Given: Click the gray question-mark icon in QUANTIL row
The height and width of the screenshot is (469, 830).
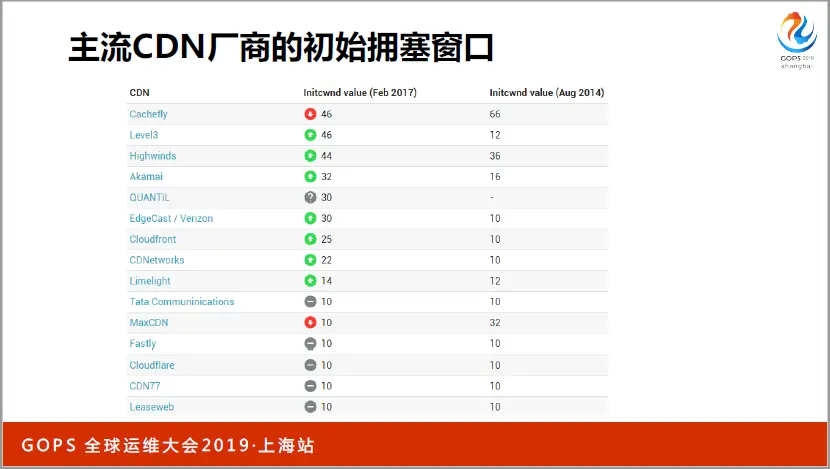Looking at the screenshot, I should pos(310,197).
